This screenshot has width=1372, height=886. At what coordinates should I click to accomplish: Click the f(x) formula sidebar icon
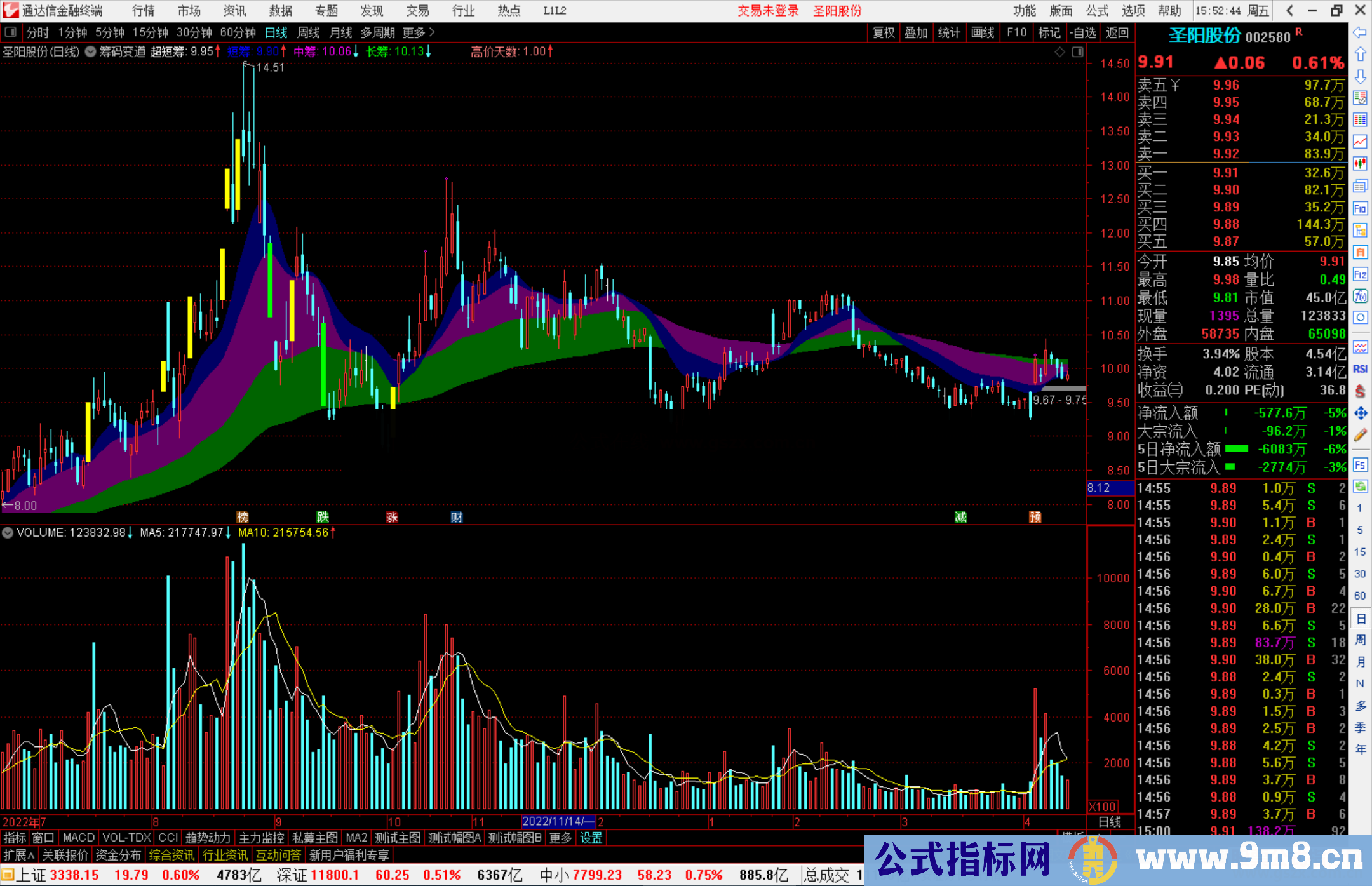click(x=1360, y=296)
